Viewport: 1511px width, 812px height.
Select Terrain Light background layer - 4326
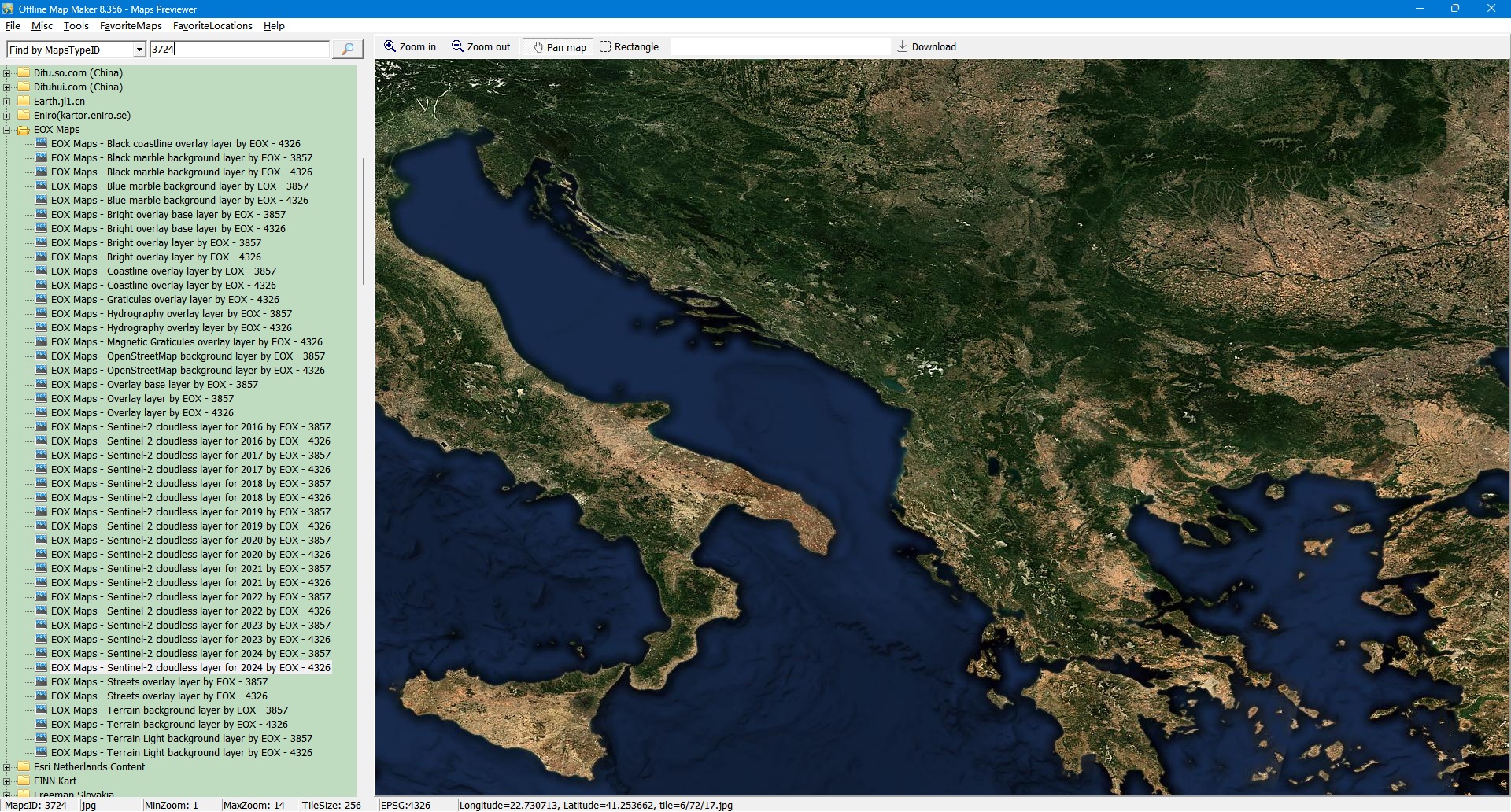tap(181, 753)
